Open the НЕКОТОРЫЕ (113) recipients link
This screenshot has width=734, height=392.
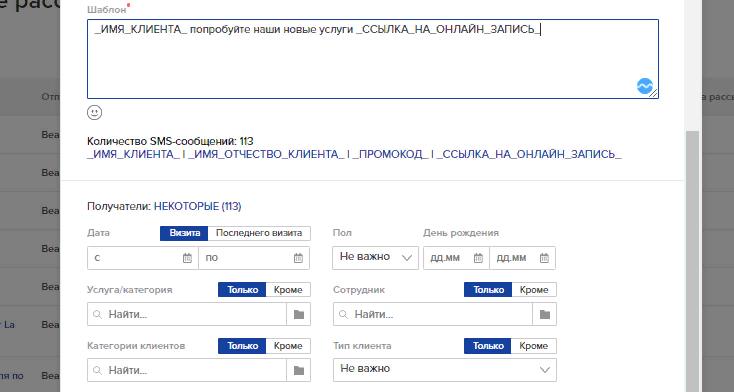pyautogui.click(x=198, y=206)
